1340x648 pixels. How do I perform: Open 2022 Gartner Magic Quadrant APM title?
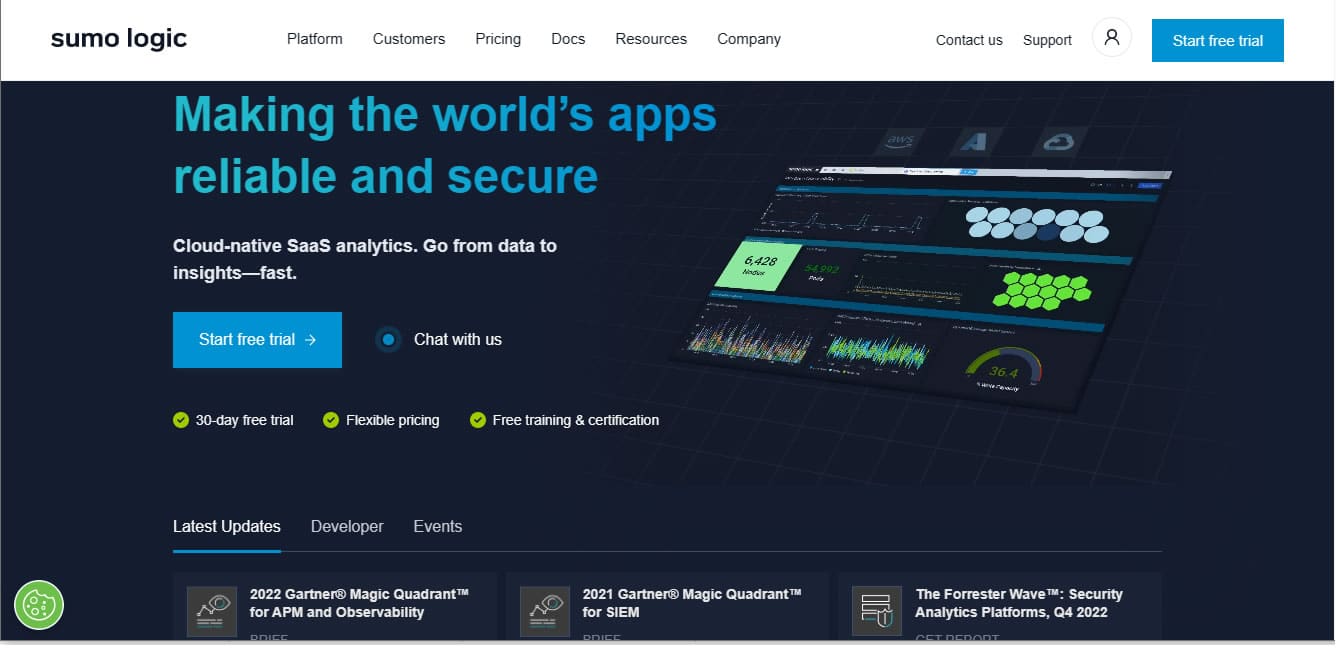point(359,603)
